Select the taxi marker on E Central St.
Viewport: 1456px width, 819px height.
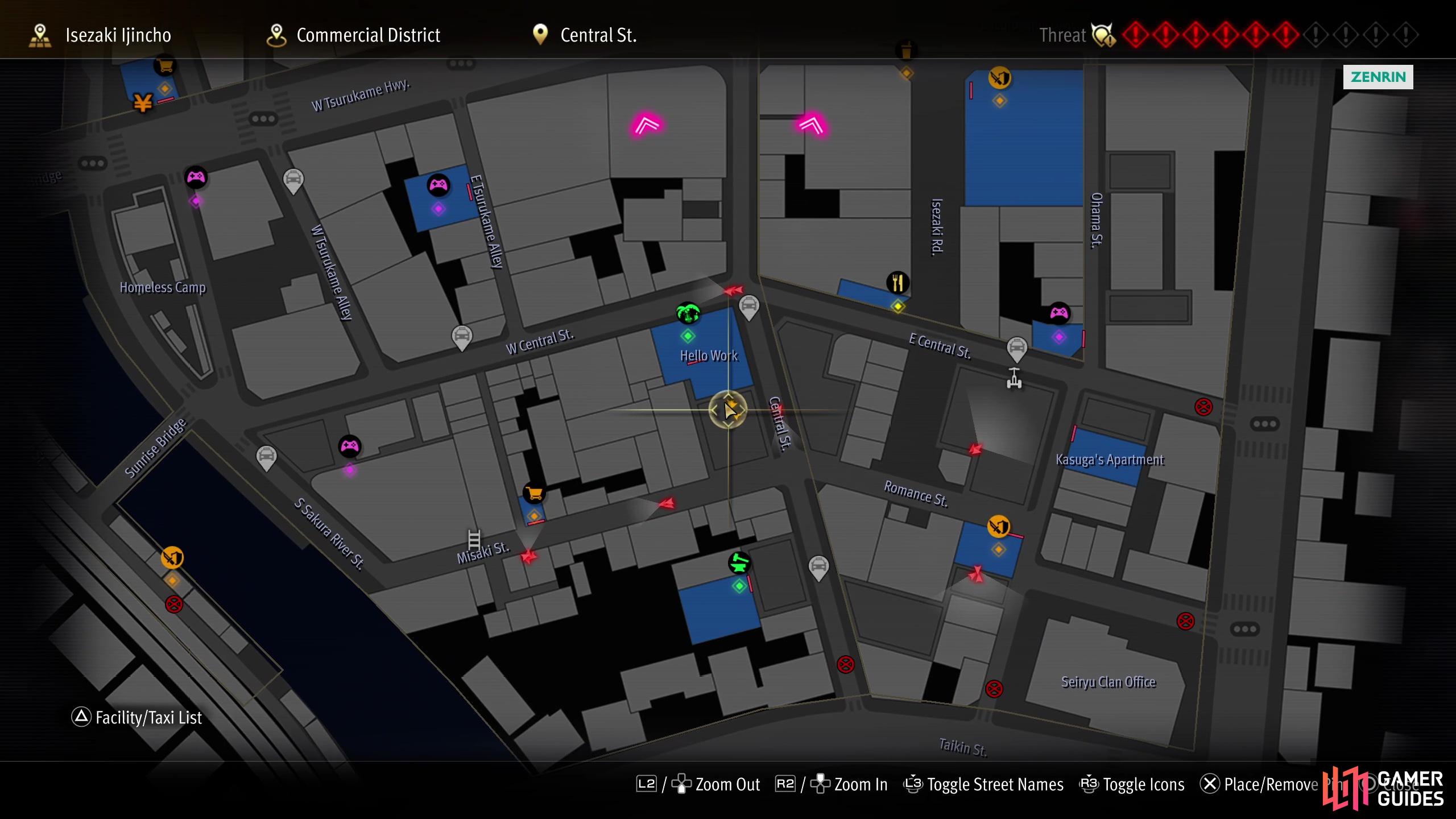coord(1017,349)
